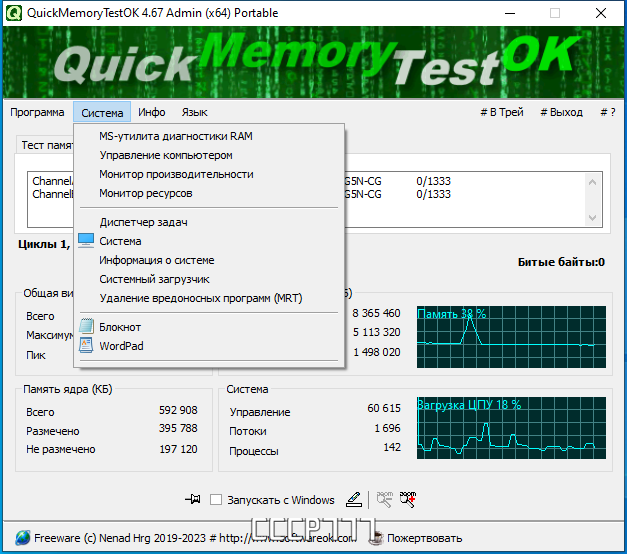Viewport: 627px width, 554px height.
Task: Open Монитор ресурсов
Action: (209, 193)
